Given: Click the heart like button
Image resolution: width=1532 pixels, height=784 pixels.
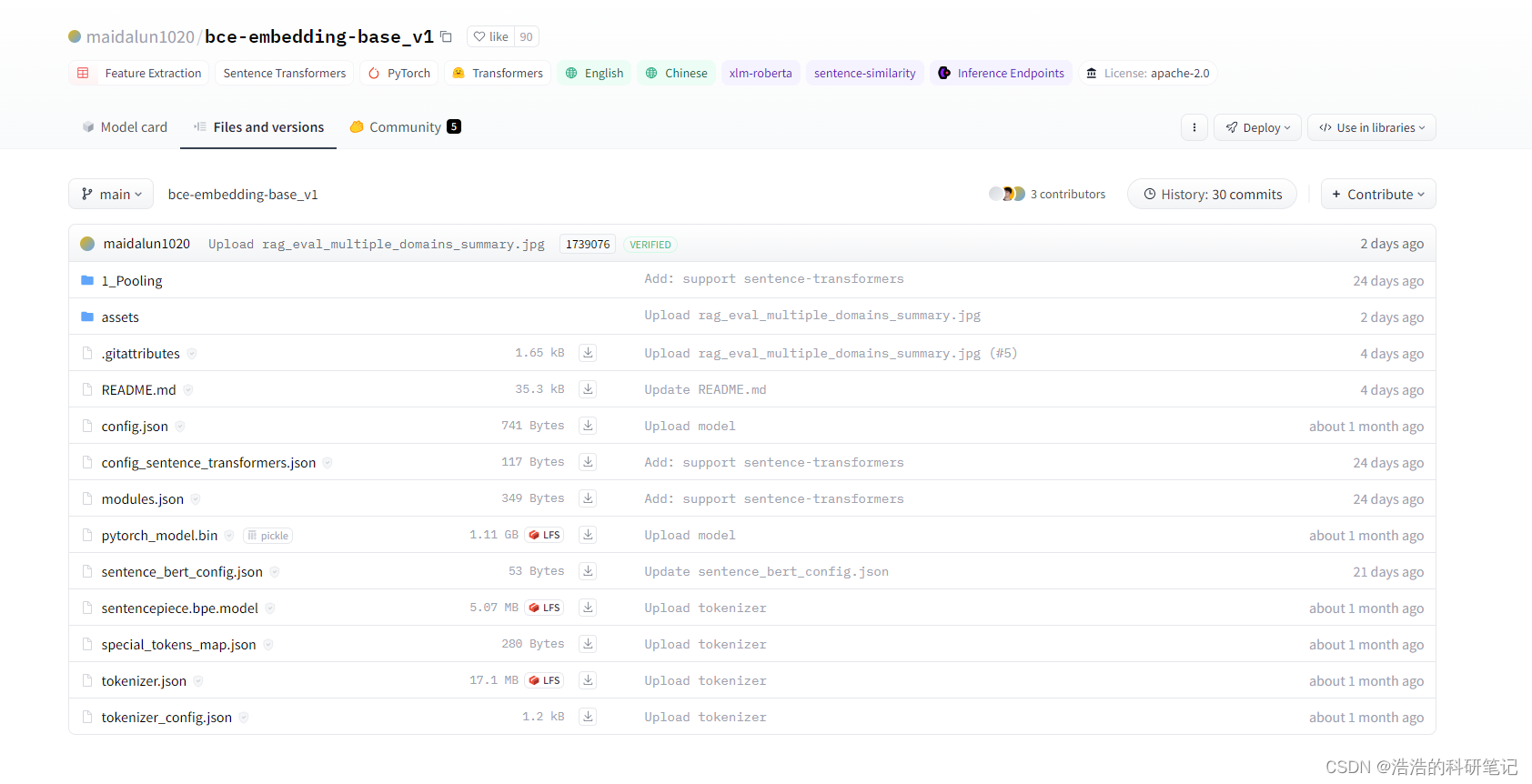Looking at the screenshot, I should pyautogui.click(x=490, y=36).
